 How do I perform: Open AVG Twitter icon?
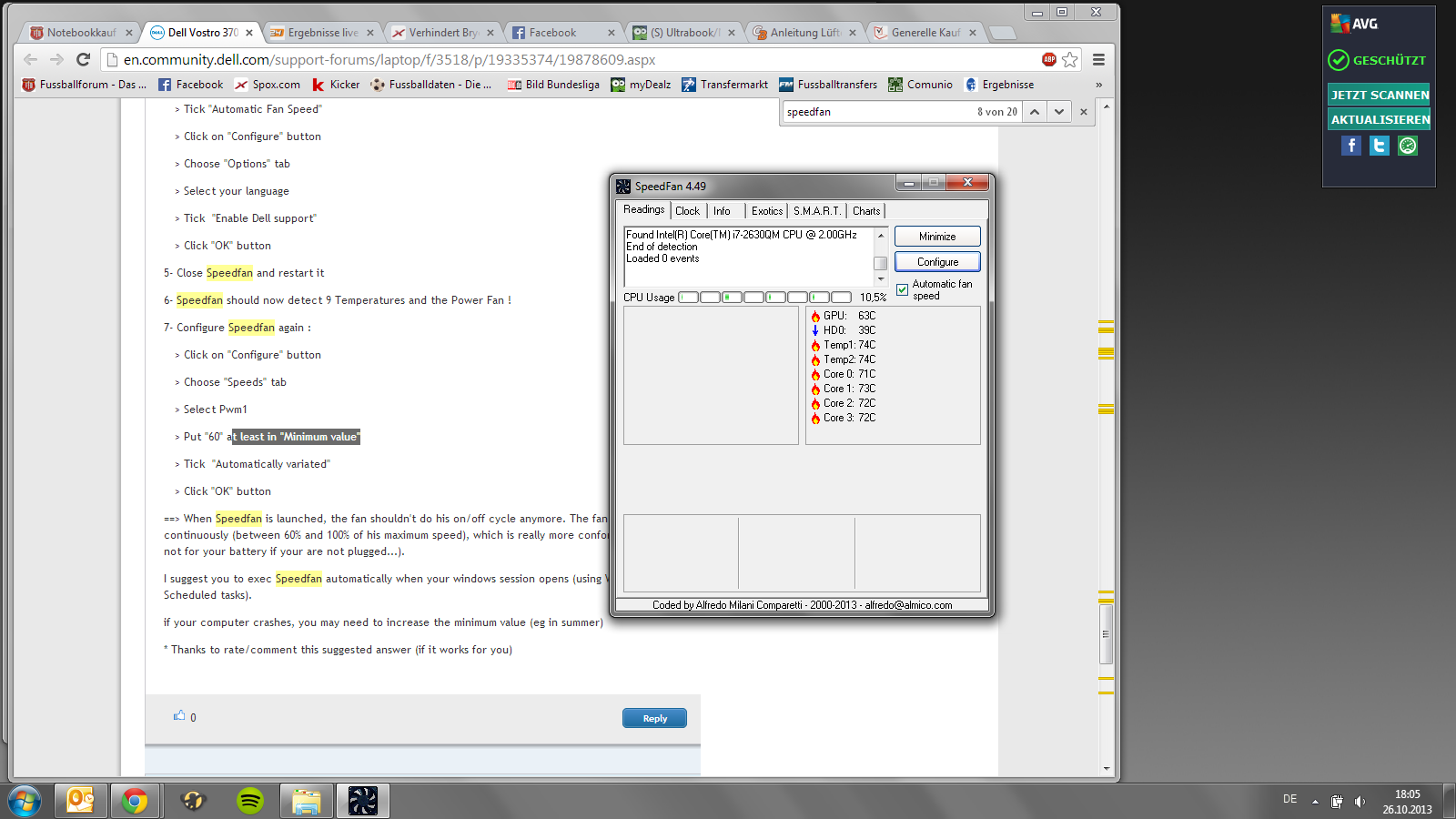tap(1380, 146)
